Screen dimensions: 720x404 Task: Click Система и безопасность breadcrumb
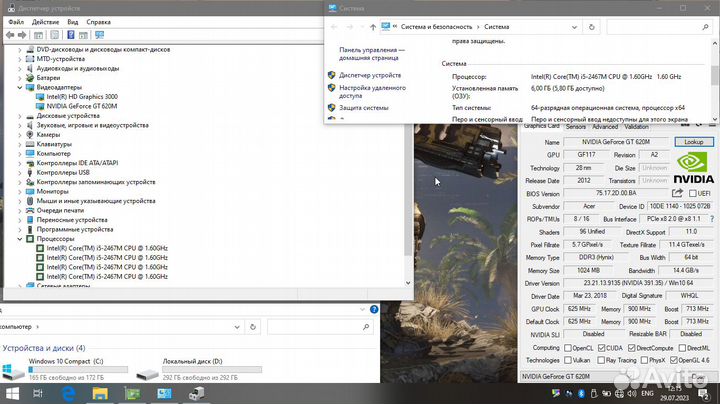(x=436, y=27)
